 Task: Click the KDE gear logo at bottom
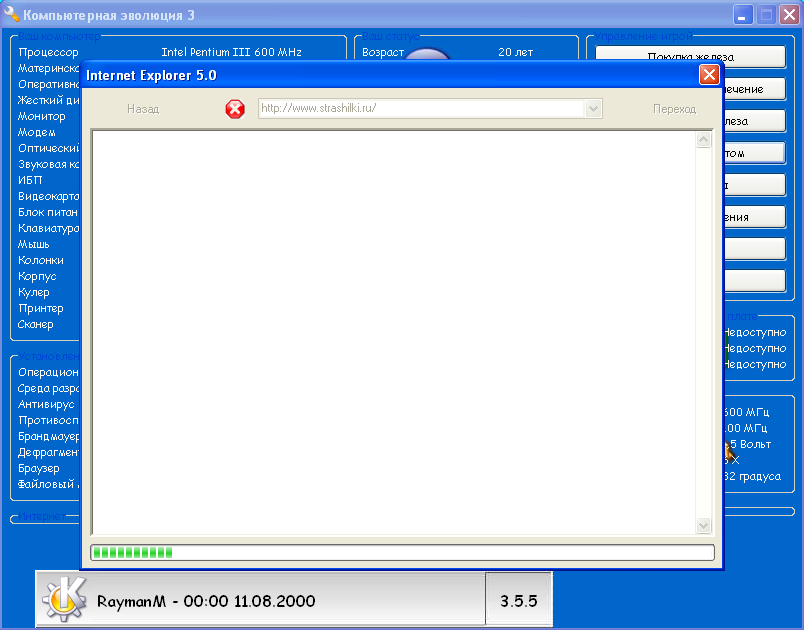click(x=65, y=599)
